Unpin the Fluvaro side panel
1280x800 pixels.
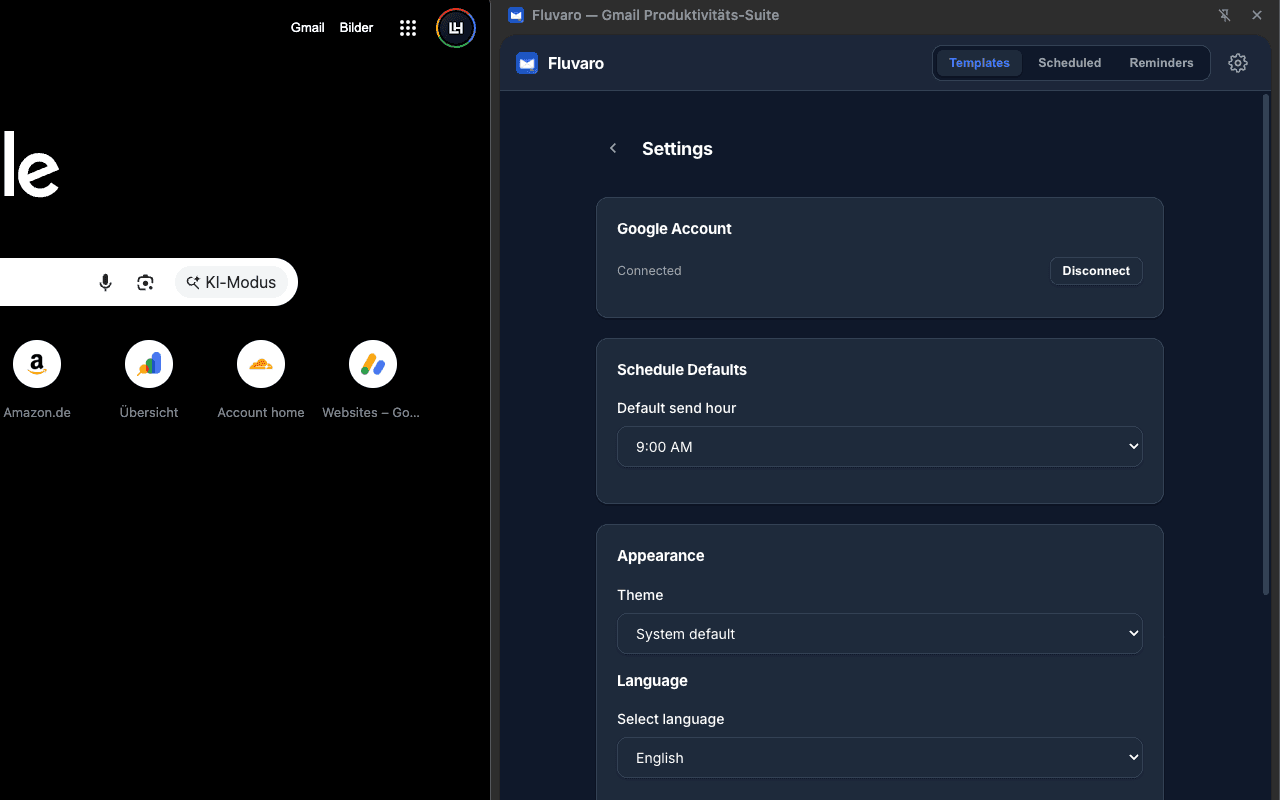click(1225, 15)
